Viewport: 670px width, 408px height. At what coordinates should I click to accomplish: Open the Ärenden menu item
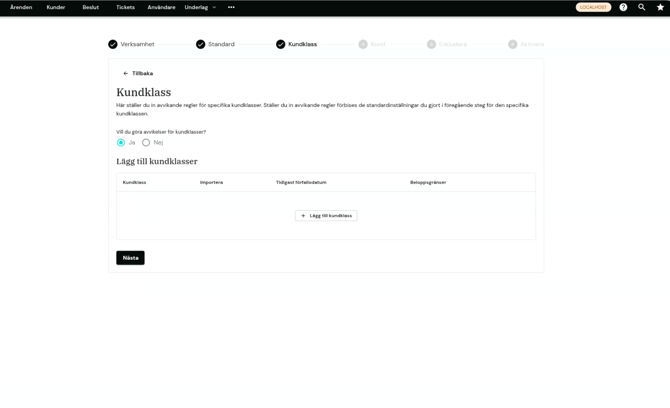[x=21, y=7]
